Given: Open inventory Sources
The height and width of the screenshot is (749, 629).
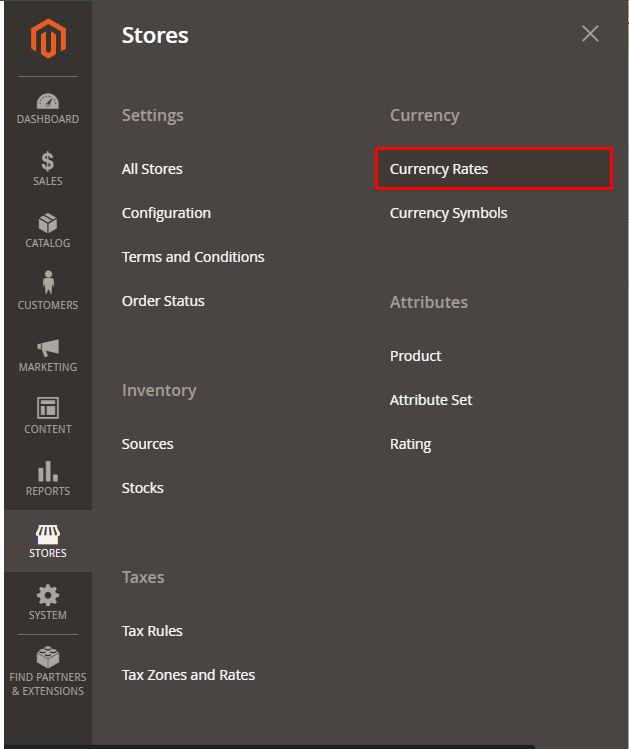Looking at the screenshot, I should [x=148, y=444].
